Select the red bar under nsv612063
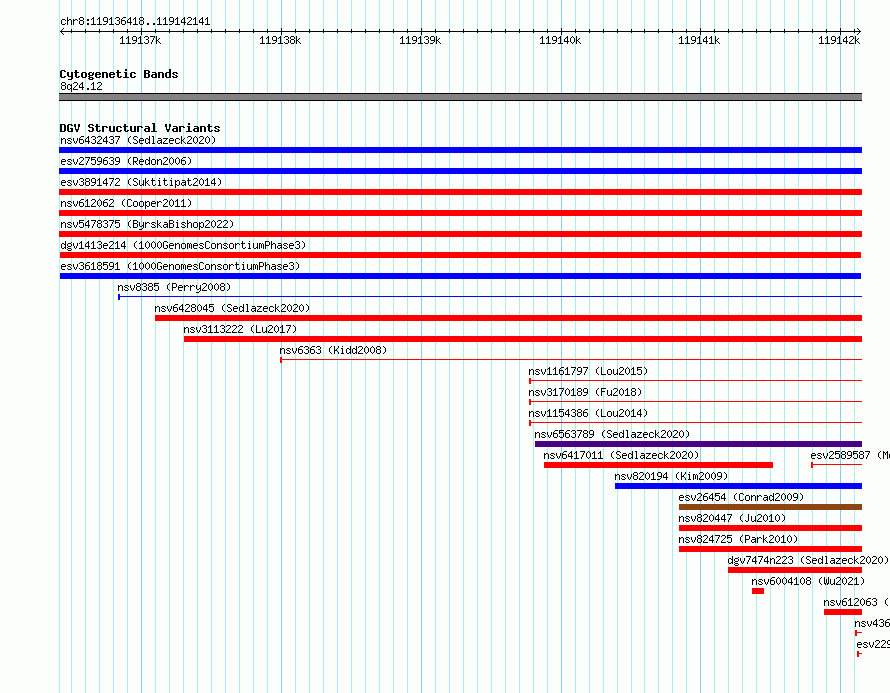This screenshot has height=693, width=890. [x=843, y=612]
